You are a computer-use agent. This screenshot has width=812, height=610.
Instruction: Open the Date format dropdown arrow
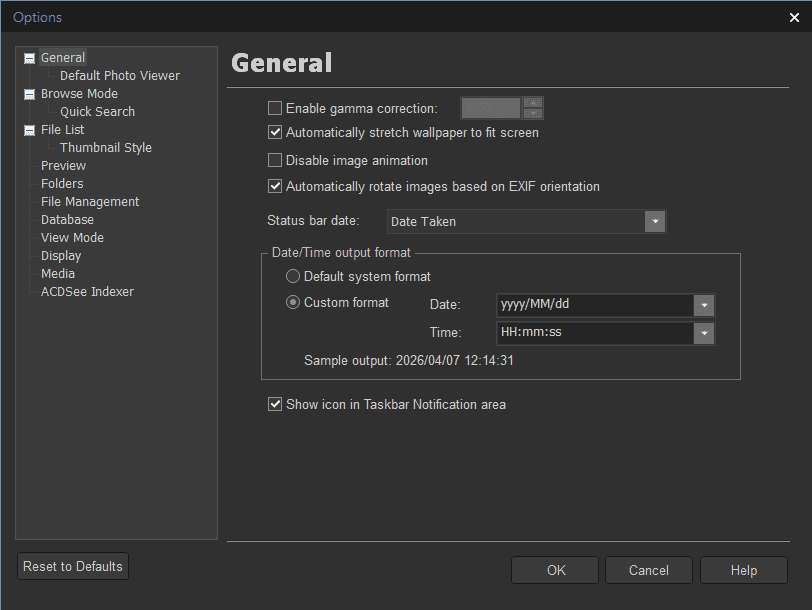tap(704, 306)
